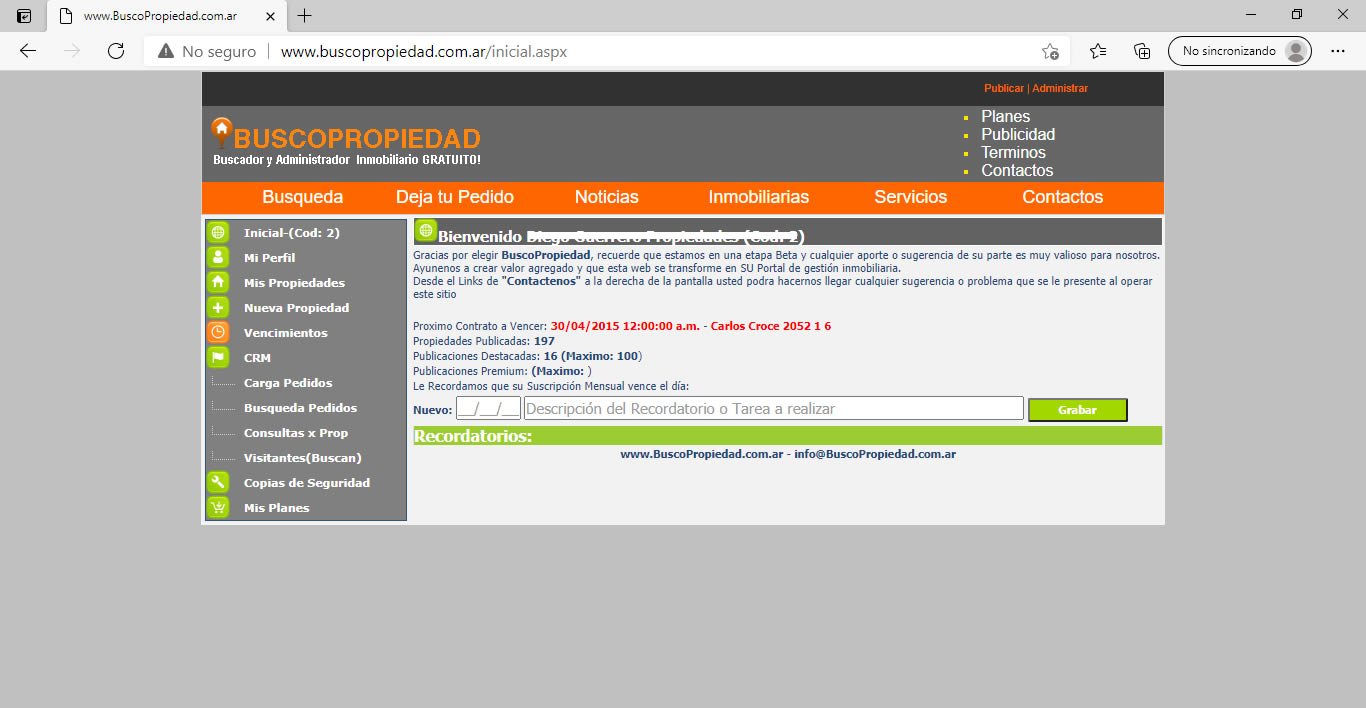Click the shopping cart icon for Mis Planes
This screenshot has height=708, width=1366.
click(218, 508)
